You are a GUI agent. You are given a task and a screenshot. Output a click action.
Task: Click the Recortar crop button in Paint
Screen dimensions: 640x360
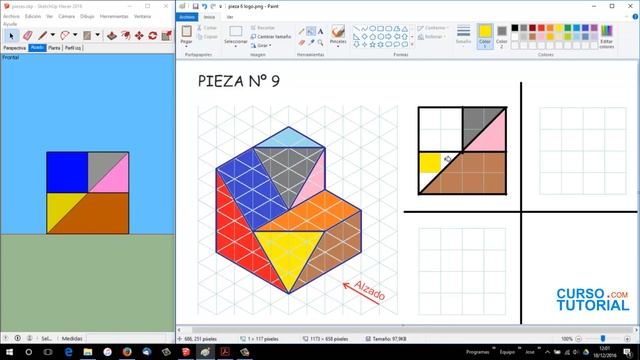point(262,28)
